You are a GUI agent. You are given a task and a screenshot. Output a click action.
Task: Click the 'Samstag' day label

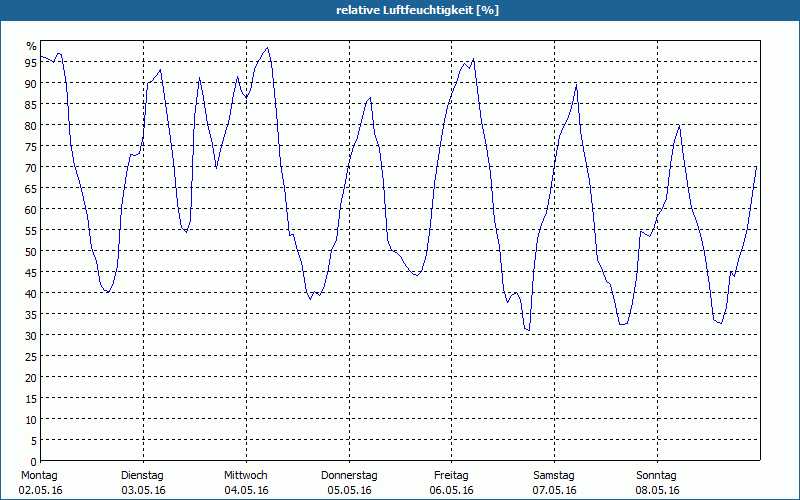pyautogui.click(x=554, y=476)
